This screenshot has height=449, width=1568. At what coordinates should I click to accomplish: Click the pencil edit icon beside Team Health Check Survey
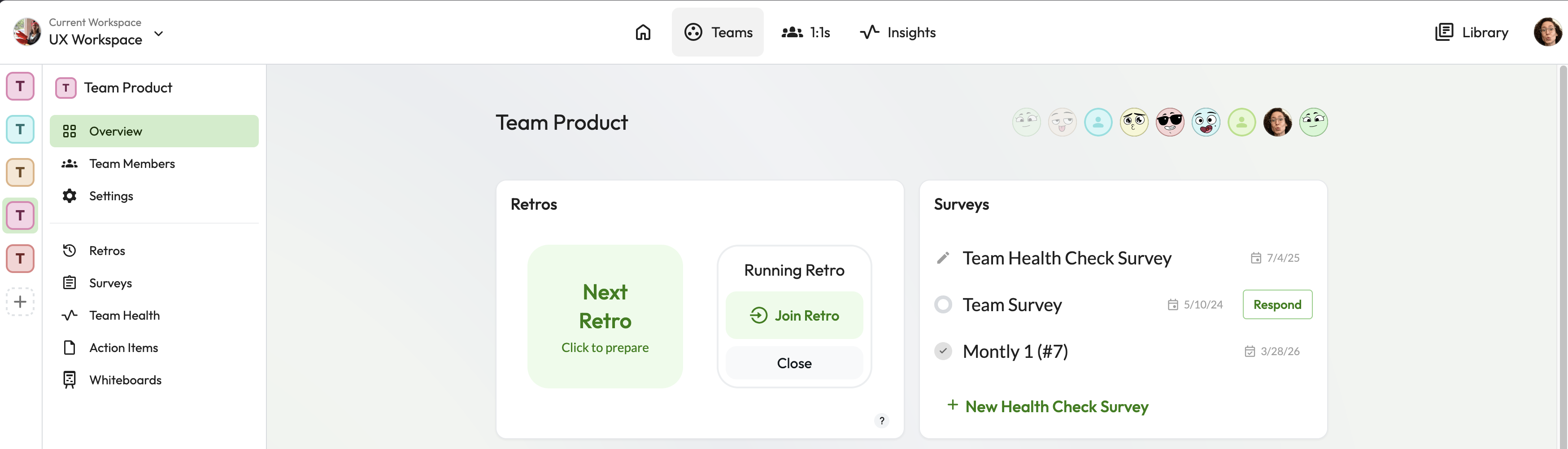[x=943, y=258]
